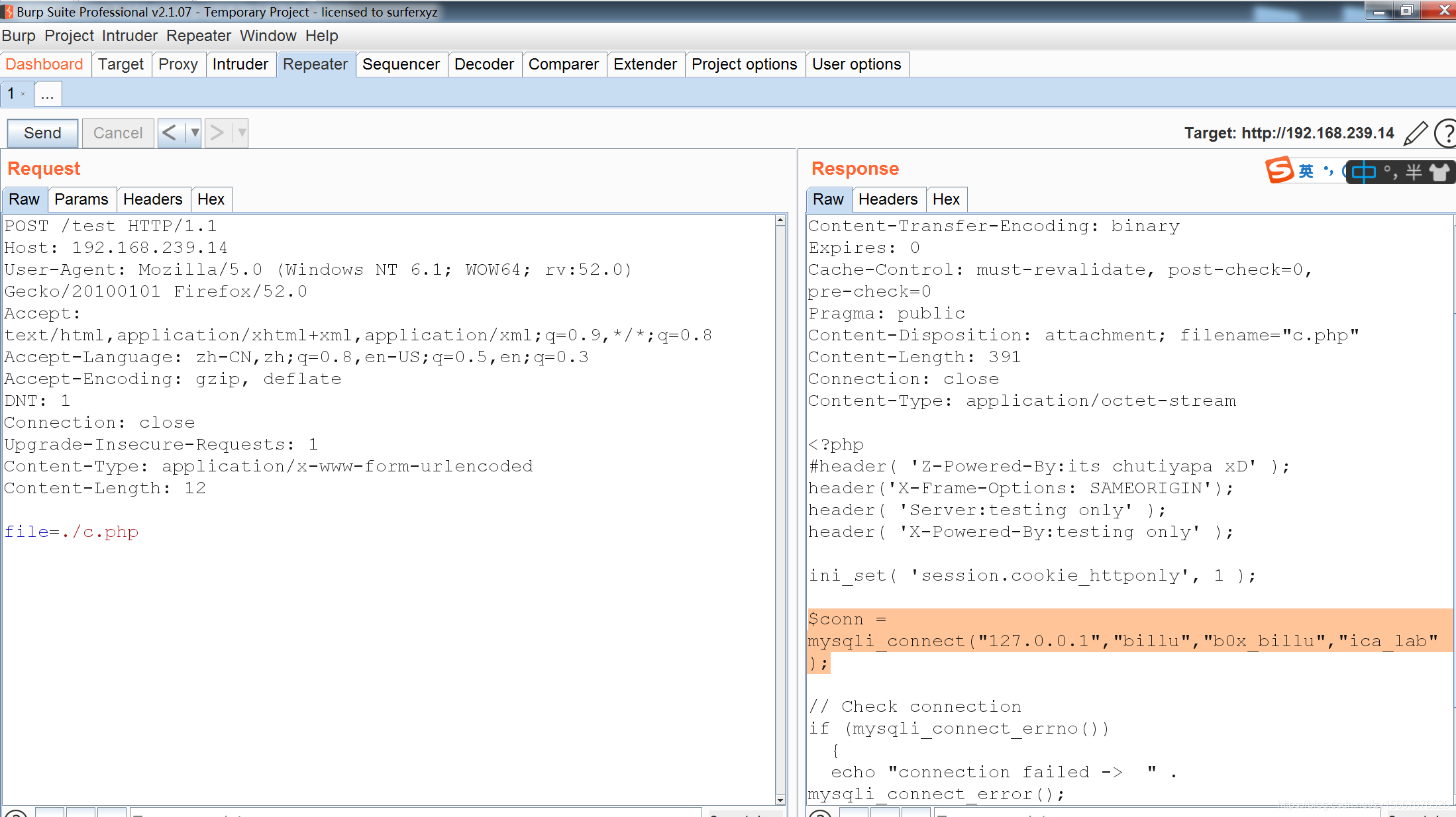Open the Project menu

69,36
